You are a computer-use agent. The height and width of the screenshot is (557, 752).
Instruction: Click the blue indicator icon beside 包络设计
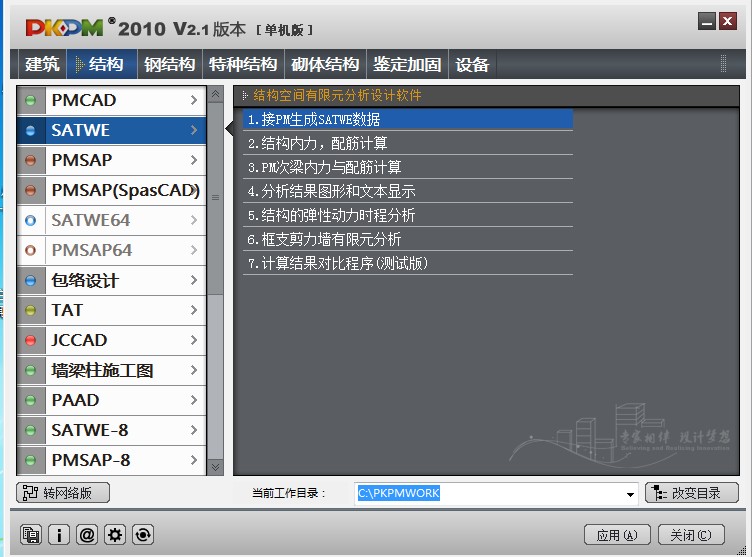[31, 280]
